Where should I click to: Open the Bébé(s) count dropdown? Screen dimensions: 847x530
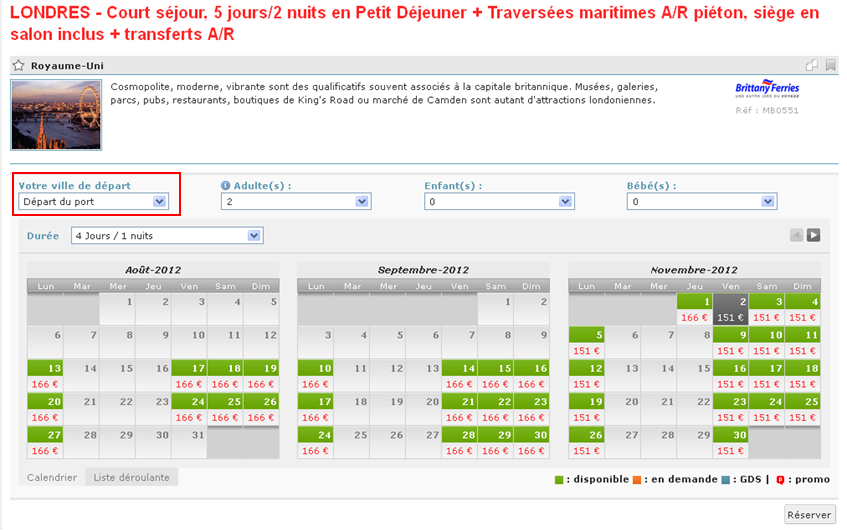pyautogui.click(x=702, y=202)
